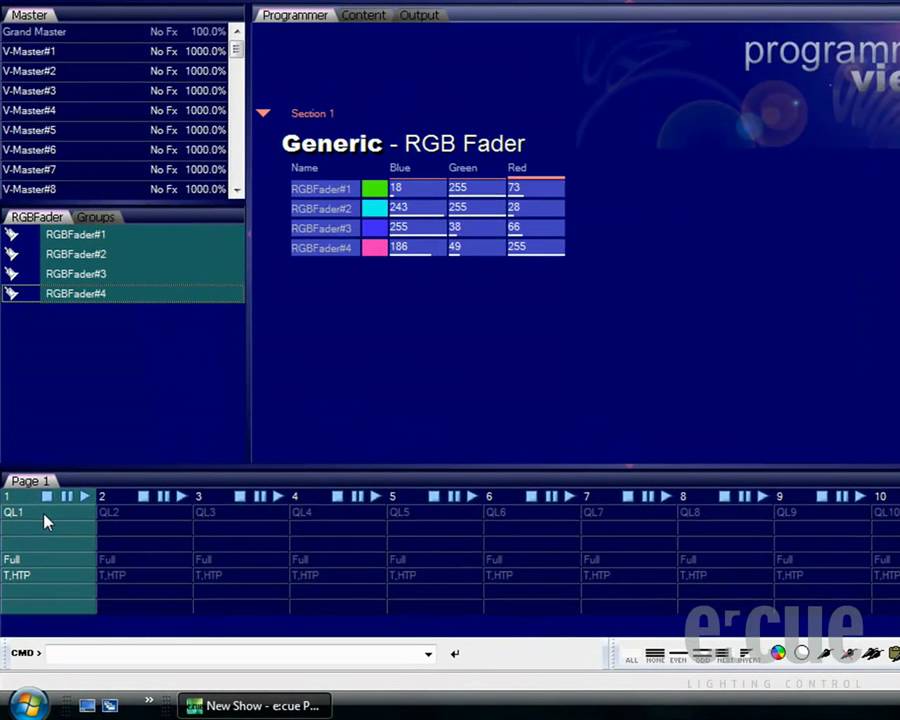Play cuelist 1
The height and width of the screenshot is (720, 900).
click(86, 496)
